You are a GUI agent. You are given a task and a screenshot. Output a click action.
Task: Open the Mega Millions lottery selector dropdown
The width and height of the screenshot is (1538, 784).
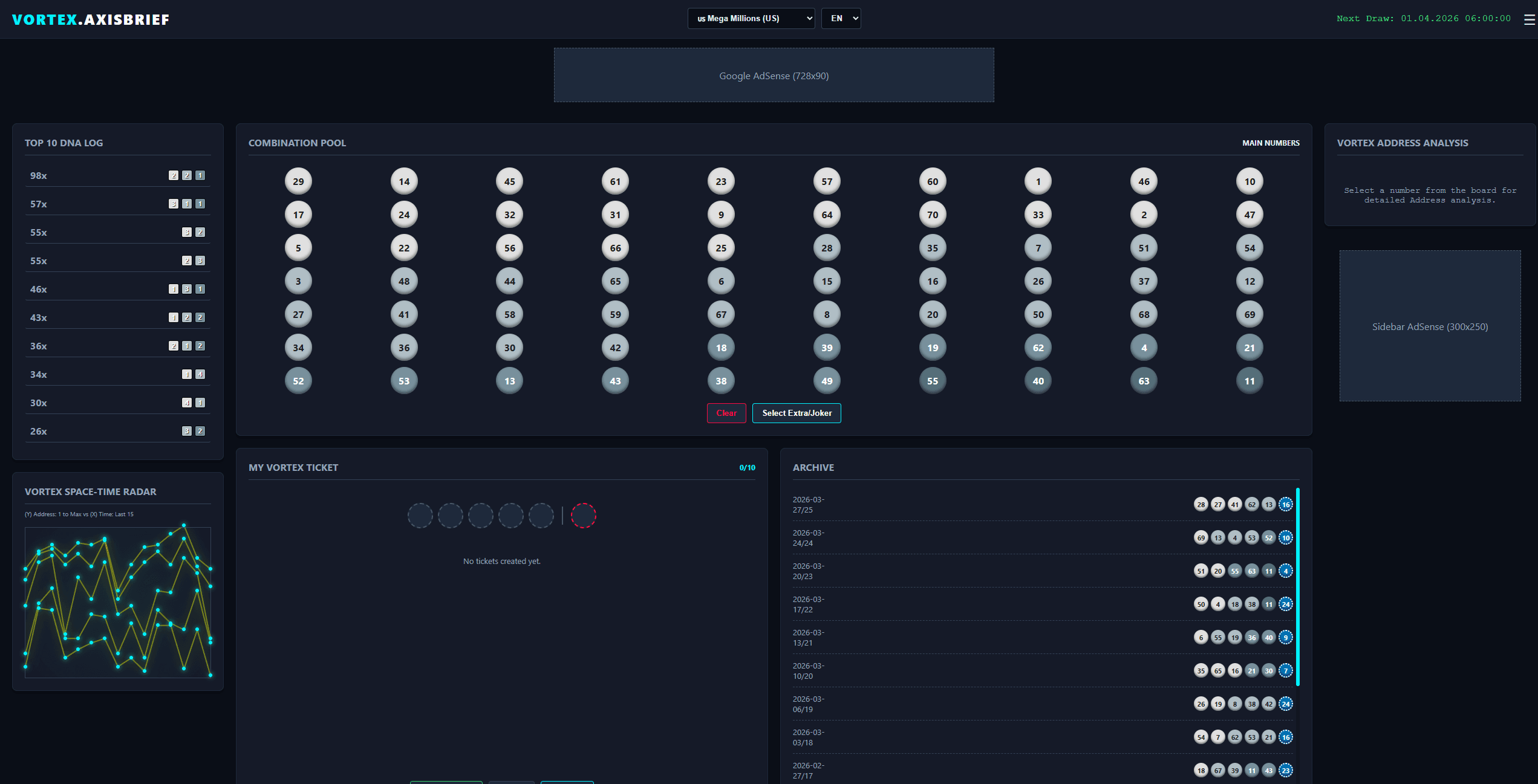tap(751, 18)
